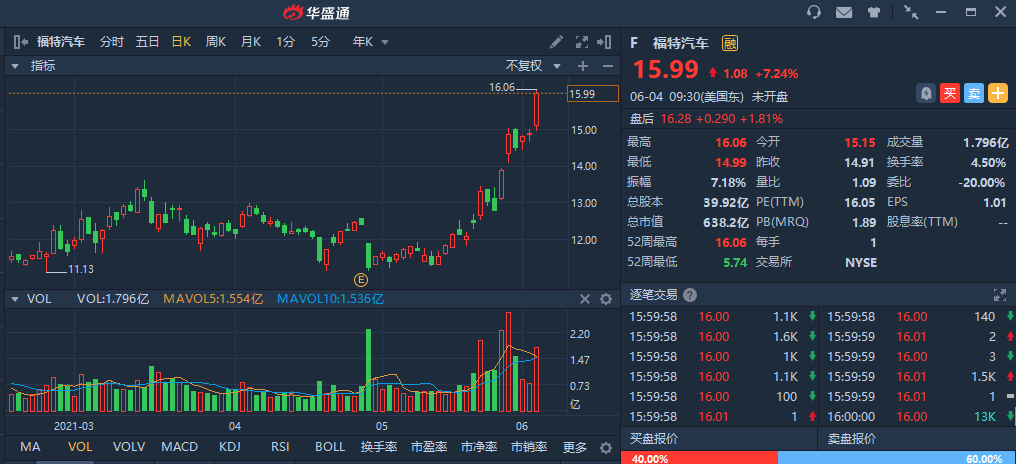The height and width of the screenshot is (464, 1016).
Task: Click the 52周最低 5.74 value
Action: [733, 262]
